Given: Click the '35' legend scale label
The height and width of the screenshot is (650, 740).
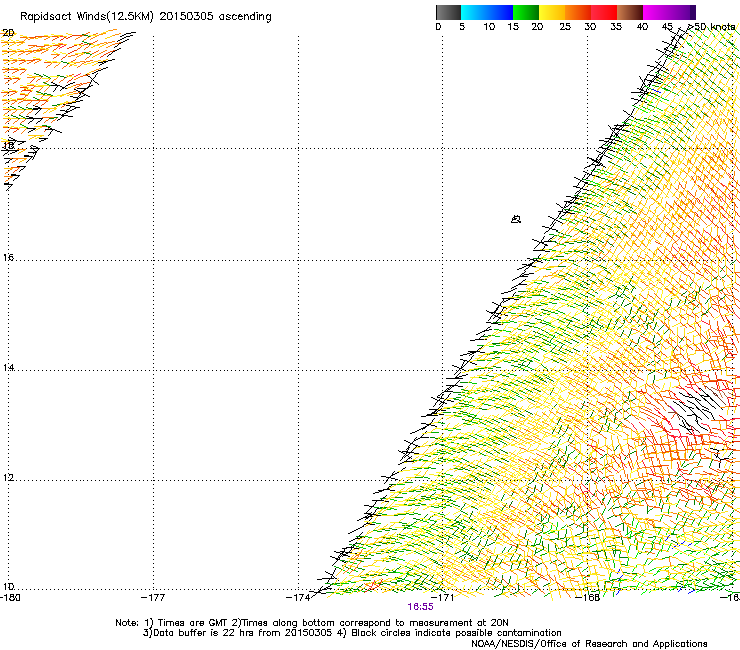Looking at the screenshot, I should coord(616,27).
